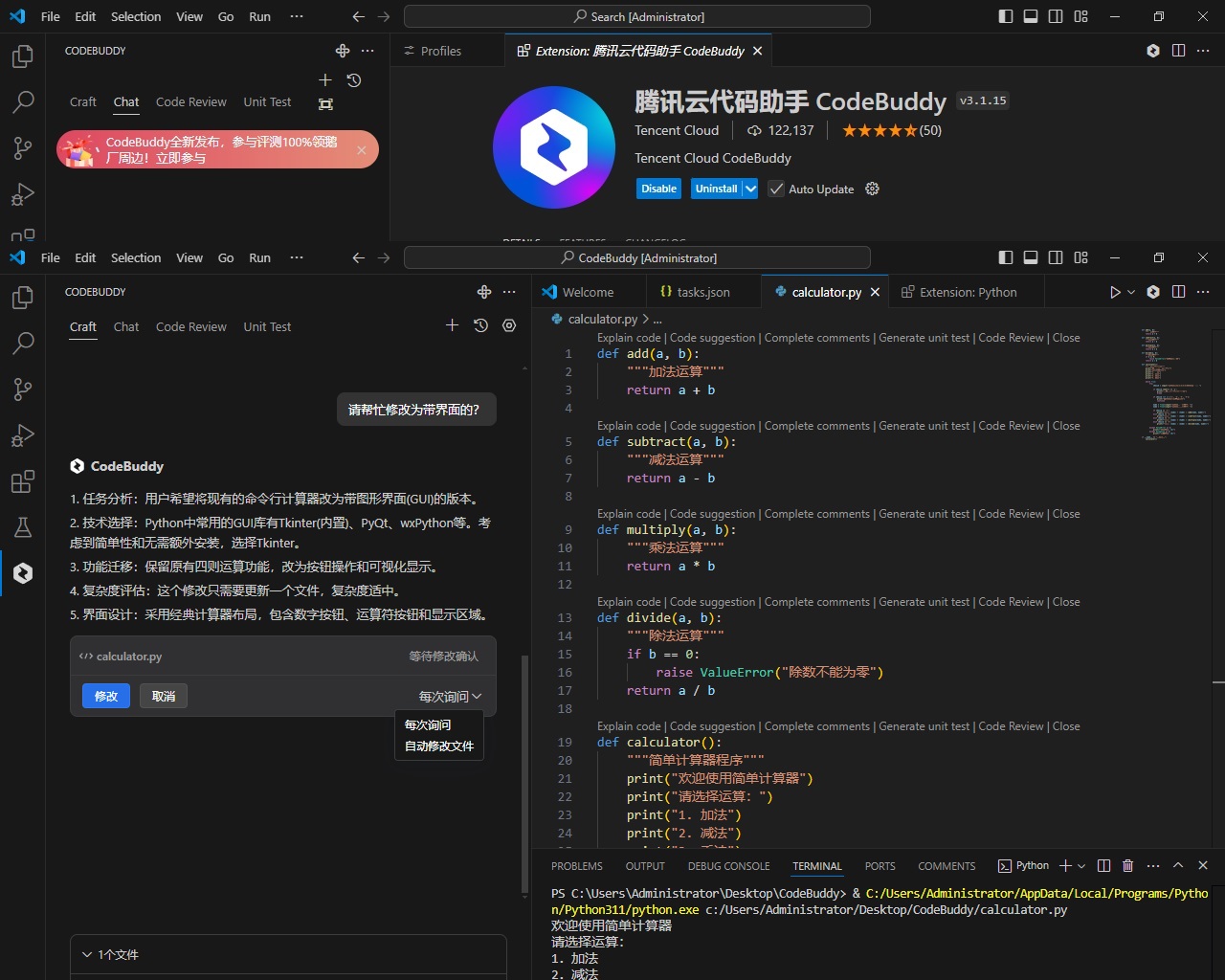Open more editor actions in the lower window
The height and width of the screenshot is (980, 1225).
1203,292
